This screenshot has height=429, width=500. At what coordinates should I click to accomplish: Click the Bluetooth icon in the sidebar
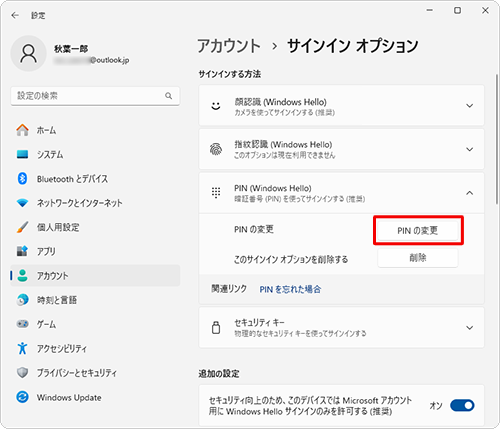(x=22, y=179)
